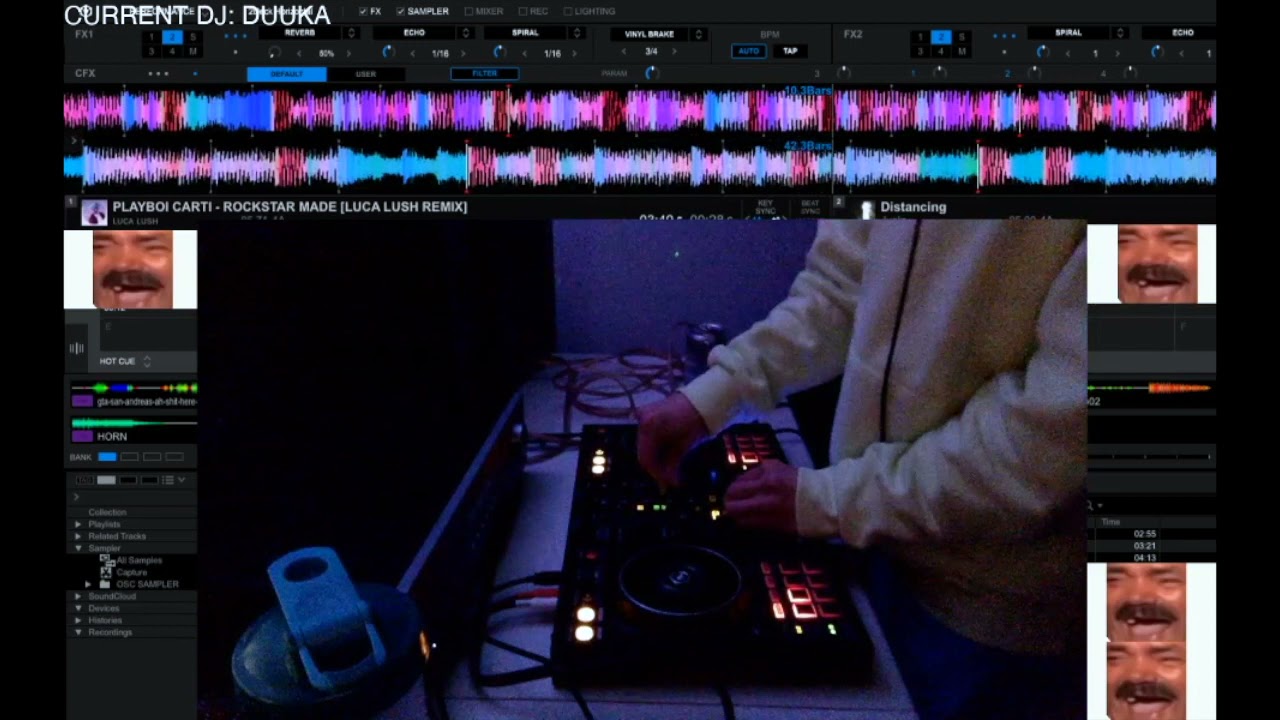
Task: Click CFX channel 3 knob
Action: 843,73
